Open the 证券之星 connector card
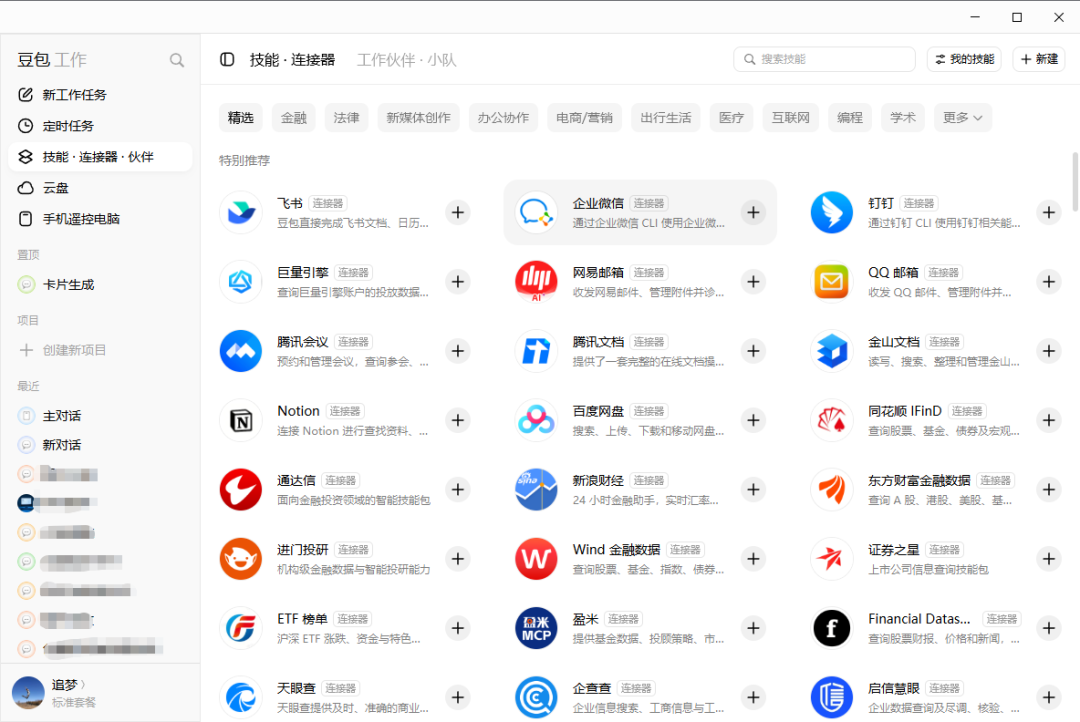This screenshot has height=722, width=1080. pyautogui.click(x=938, y=559)
